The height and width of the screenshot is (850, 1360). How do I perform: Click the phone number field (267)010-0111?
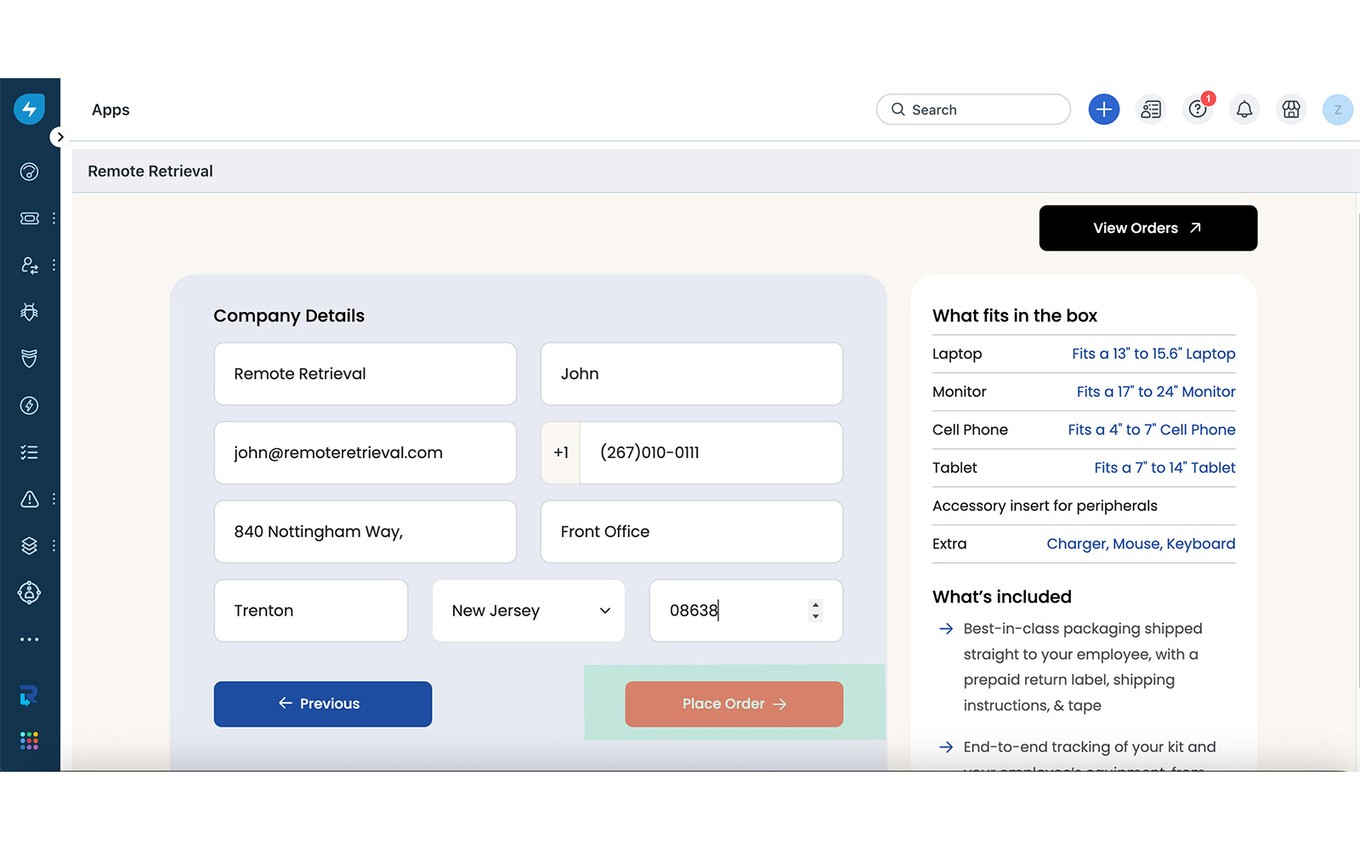(x=711, y=453)
